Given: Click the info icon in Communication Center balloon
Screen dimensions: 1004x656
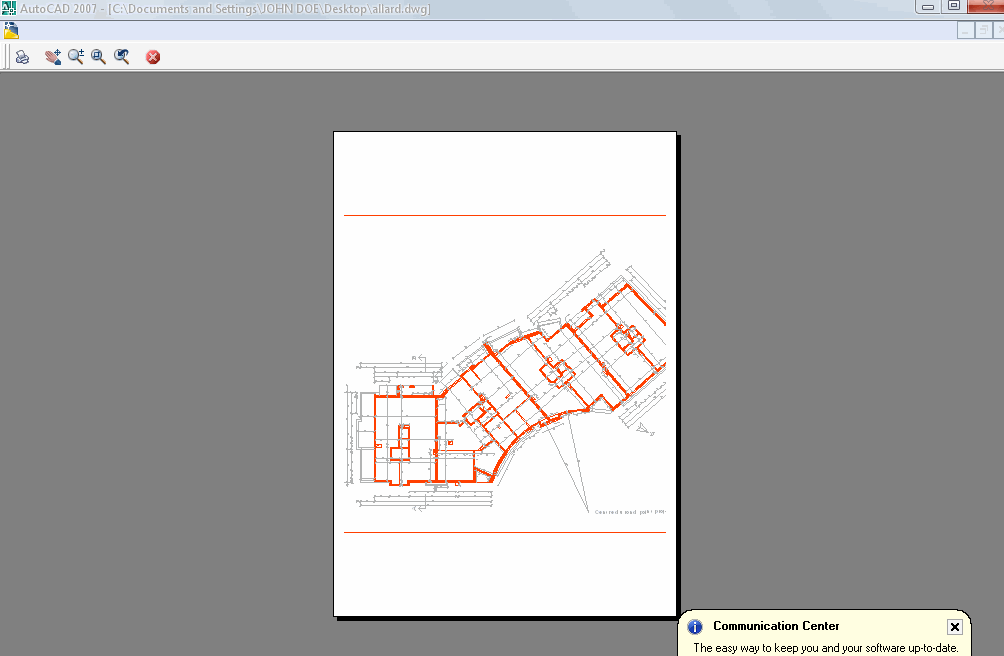Looking at the screenshot, I should (695, 627).
